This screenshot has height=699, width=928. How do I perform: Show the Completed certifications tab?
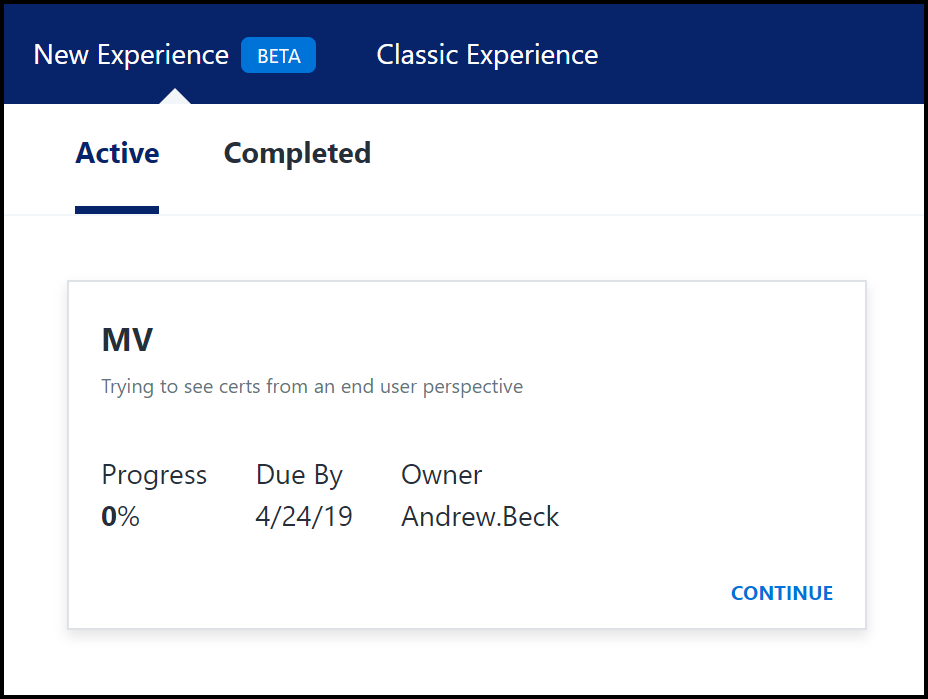tap(297, 154)
